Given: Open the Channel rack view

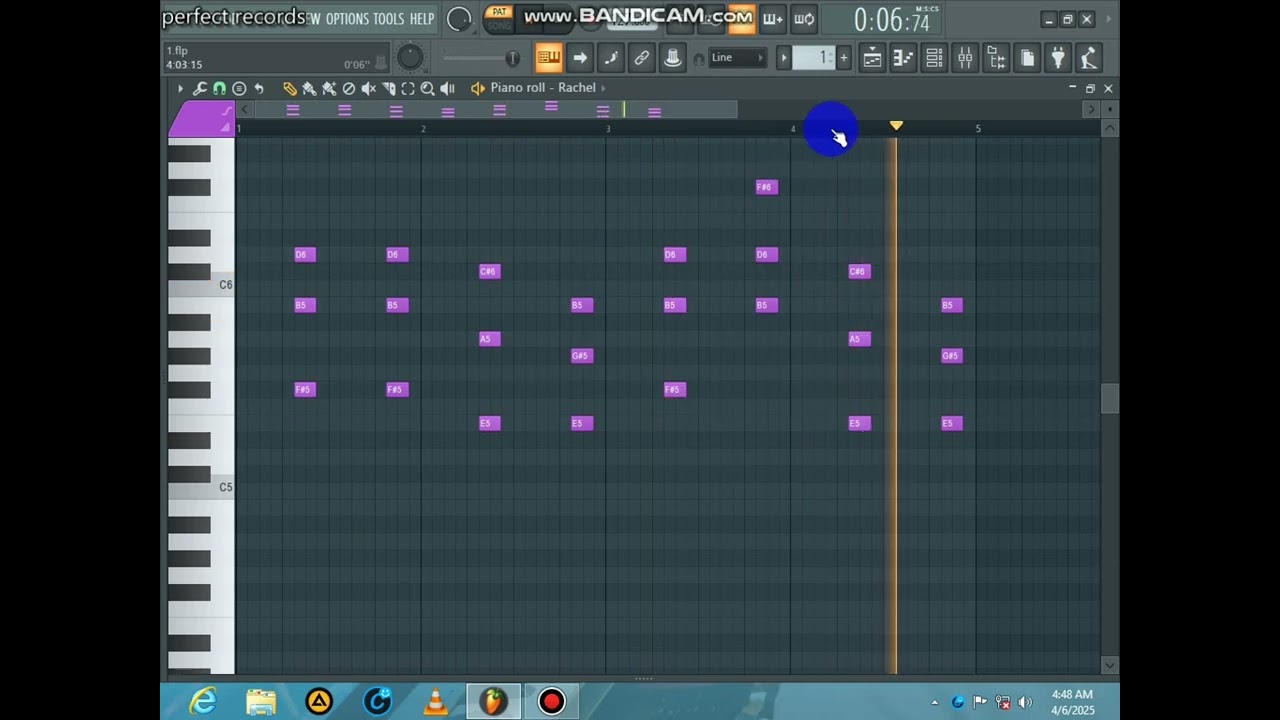Looking at the screenshot, I should coord(934,58).
